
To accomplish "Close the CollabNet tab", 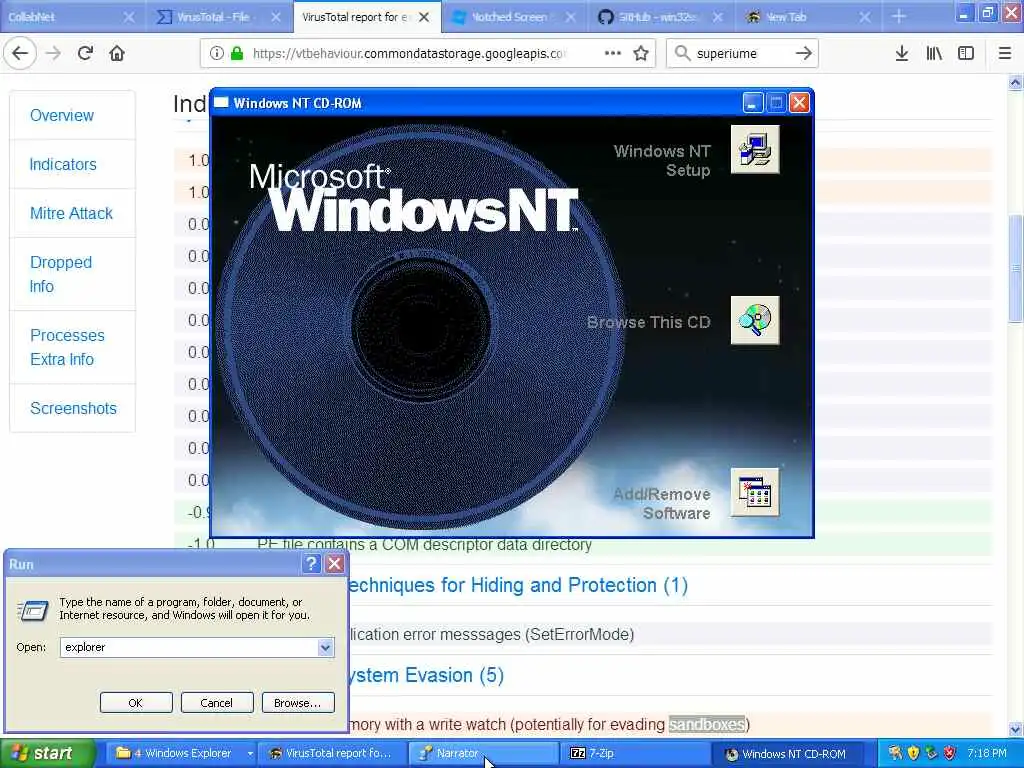I will [129, 17].
